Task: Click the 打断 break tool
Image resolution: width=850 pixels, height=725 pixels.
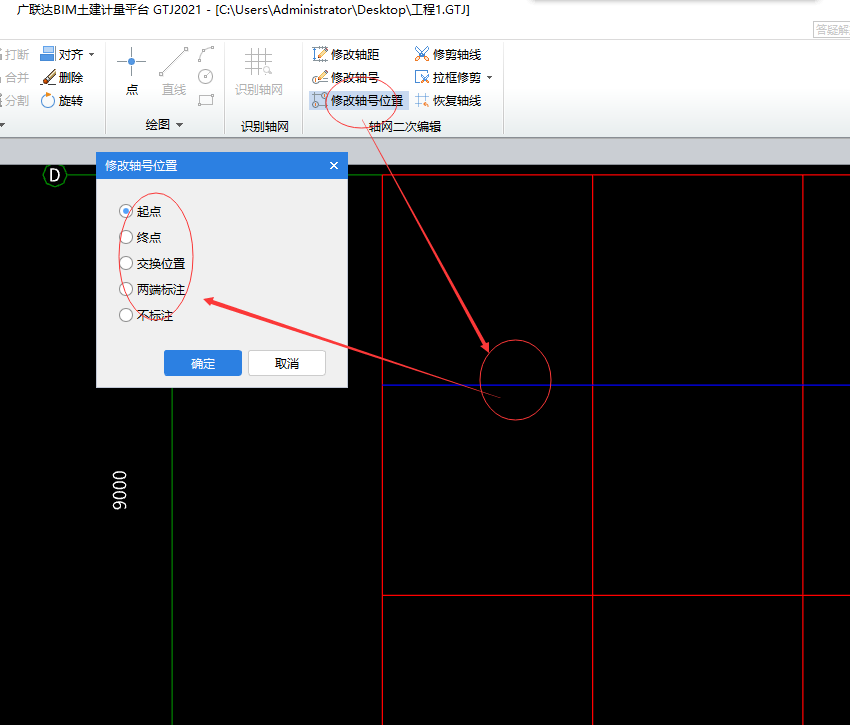Action: pyautogui.click(x=15, y=54)
